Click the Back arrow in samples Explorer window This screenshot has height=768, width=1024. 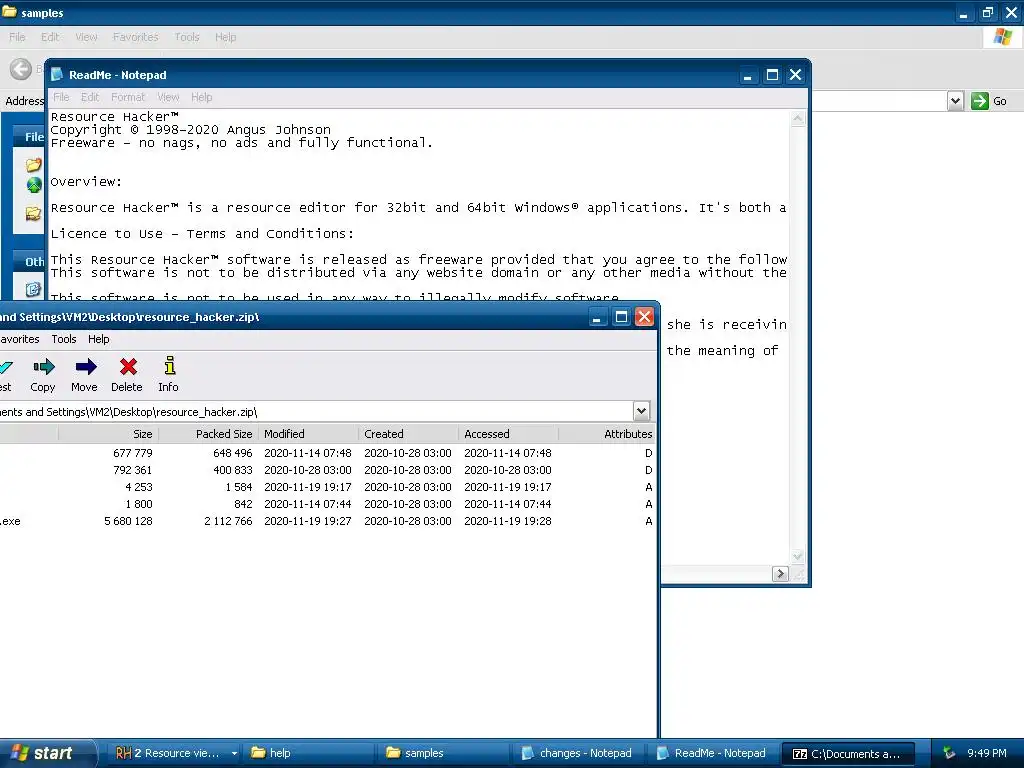click(x=21, y=69)
